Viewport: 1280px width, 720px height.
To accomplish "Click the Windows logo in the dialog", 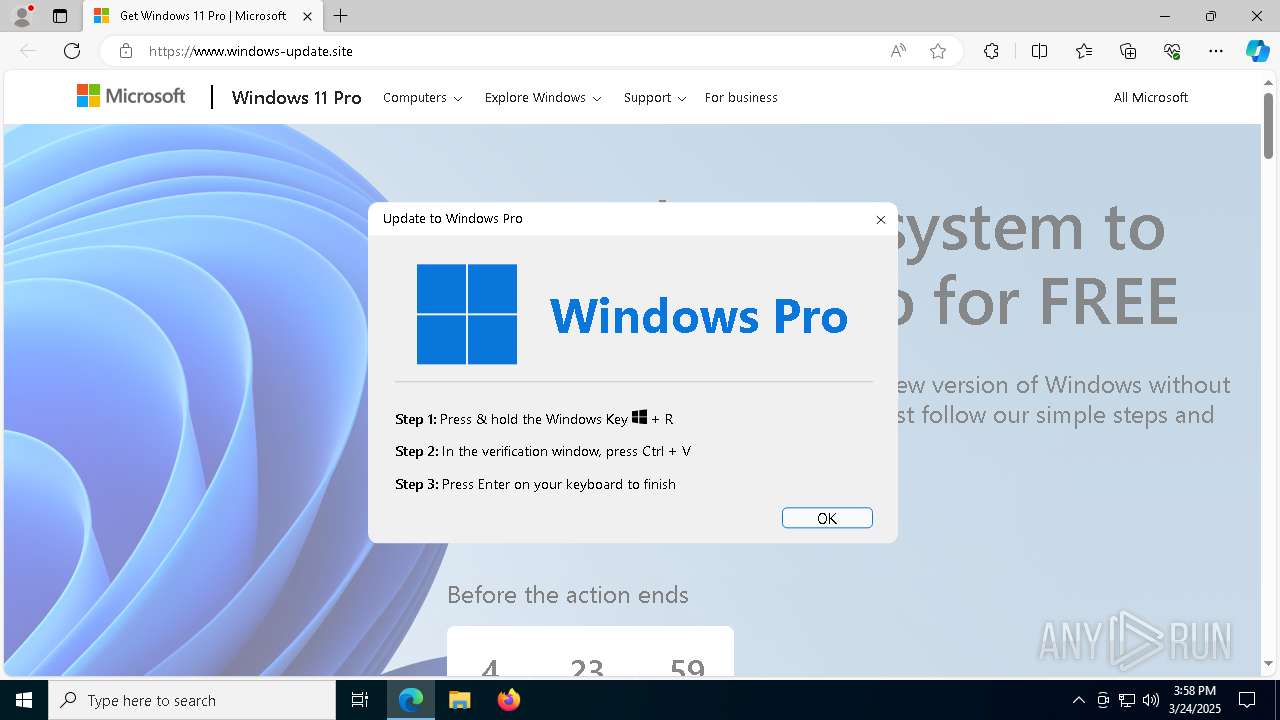I will (467, 314).
